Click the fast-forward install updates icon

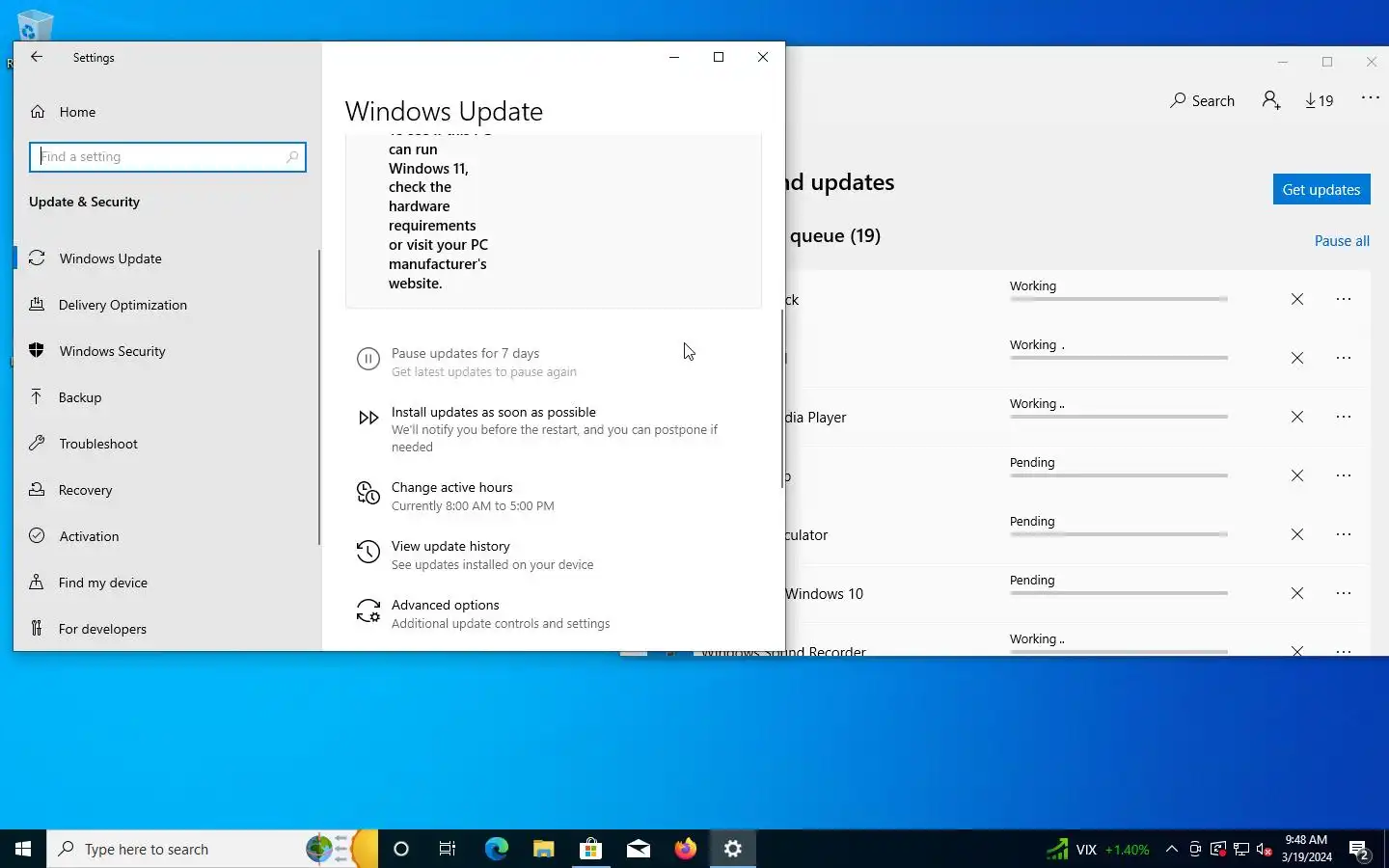(368, 418)
